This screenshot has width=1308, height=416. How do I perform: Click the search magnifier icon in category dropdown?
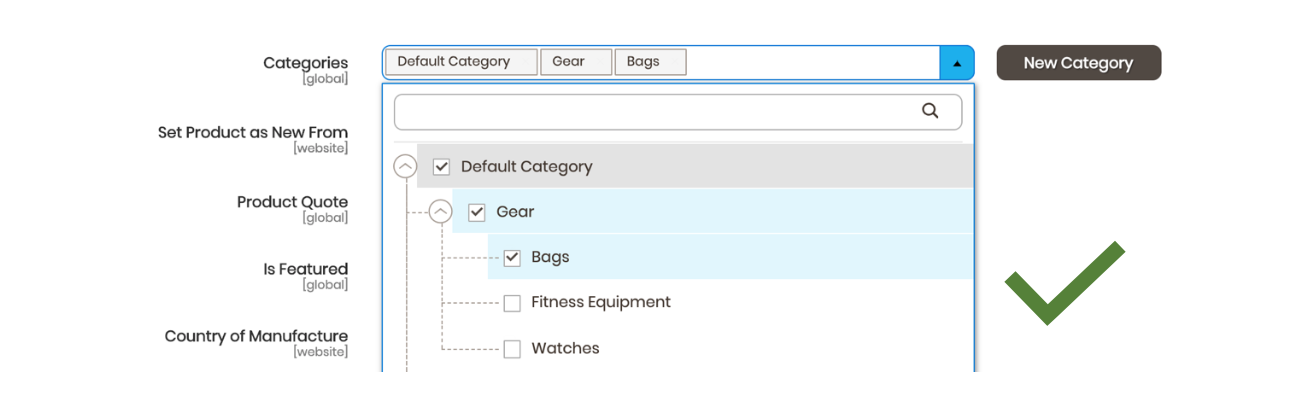[x=930, y=111]
